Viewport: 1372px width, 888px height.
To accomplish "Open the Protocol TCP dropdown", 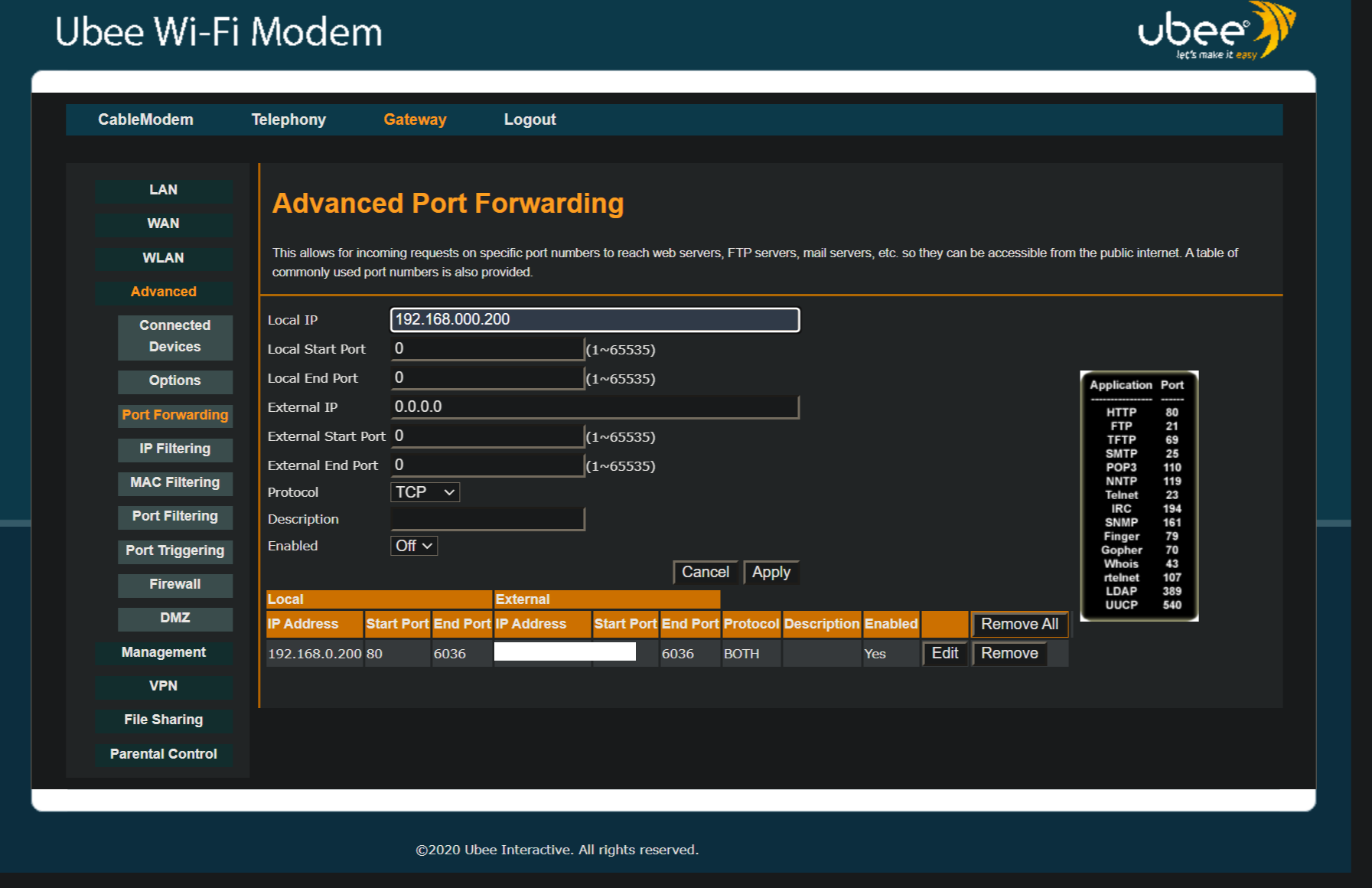I will click(x=425, y=492).
